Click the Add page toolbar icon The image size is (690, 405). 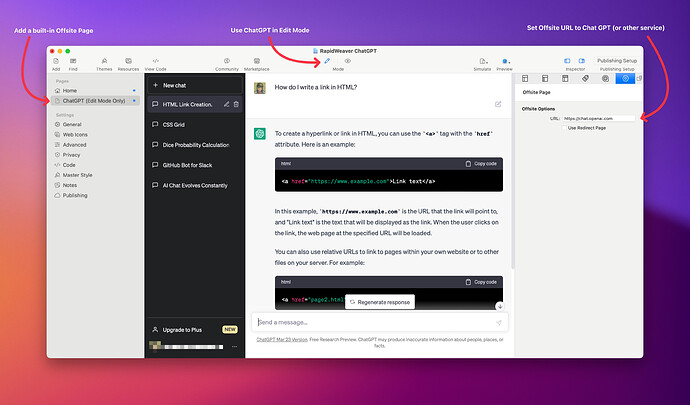tap(56, 61)
